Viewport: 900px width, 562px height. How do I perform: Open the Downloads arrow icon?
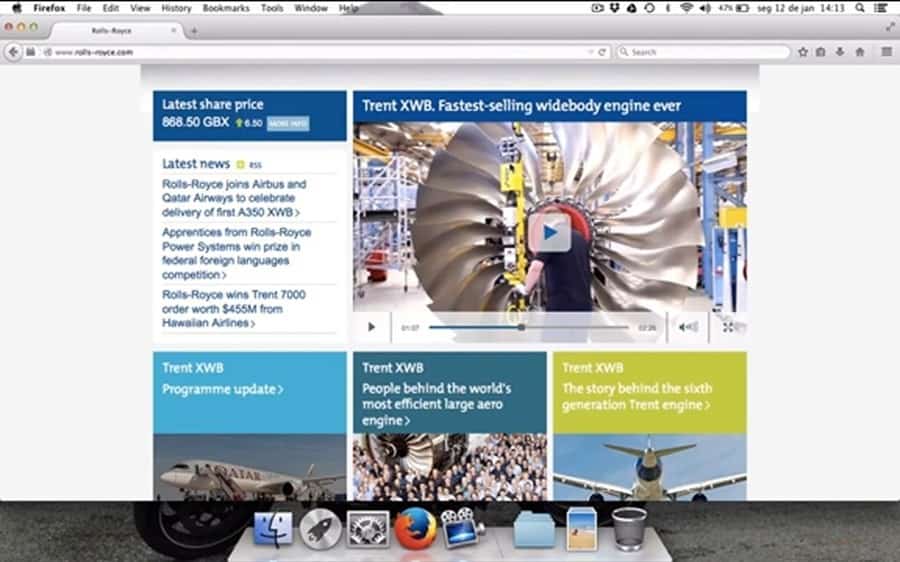pyautogui.click(x=840, y=52)
